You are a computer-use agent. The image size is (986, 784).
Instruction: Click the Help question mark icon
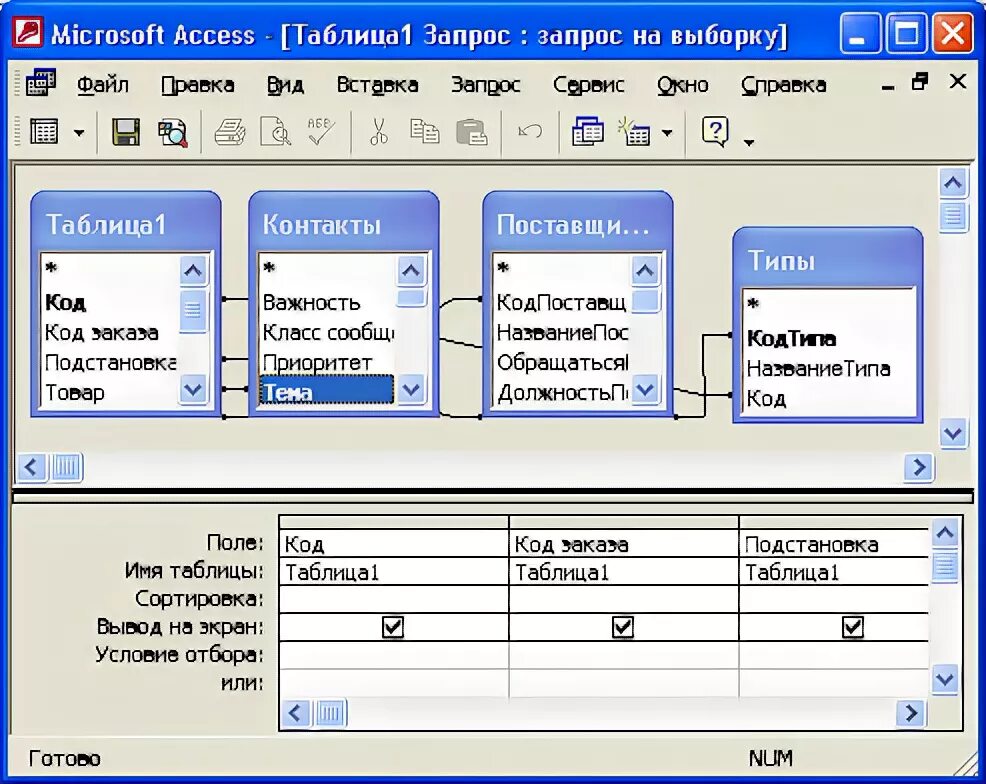715,131
